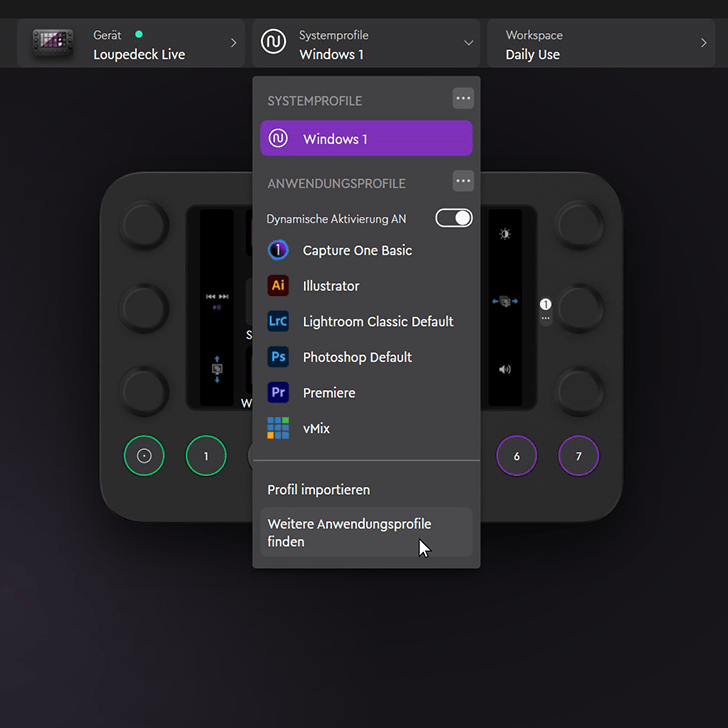The height and width of the screenshot is (728, 728).
Task: Select round button 6 on the device
Action: pyautogui.click(x=516, y=456)
